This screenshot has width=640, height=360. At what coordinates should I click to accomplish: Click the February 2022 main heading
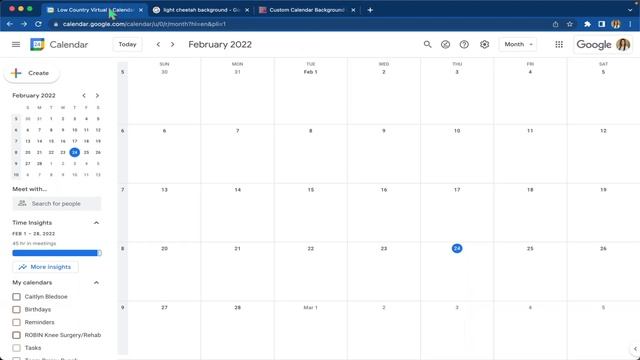click(220, 44)
